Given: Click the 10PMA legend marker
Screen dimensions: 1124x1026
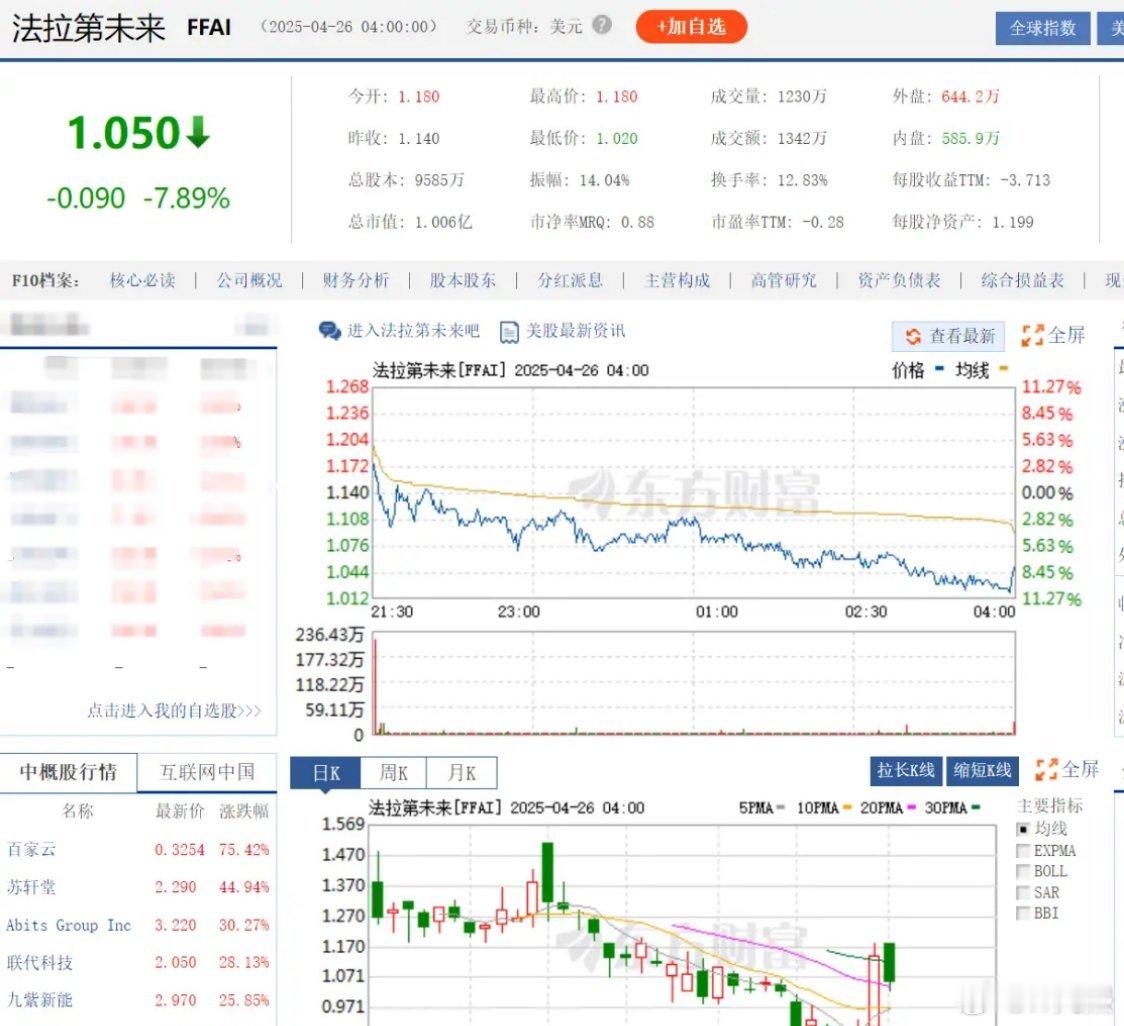Looking at the screenshot, I should click(847, 808).
